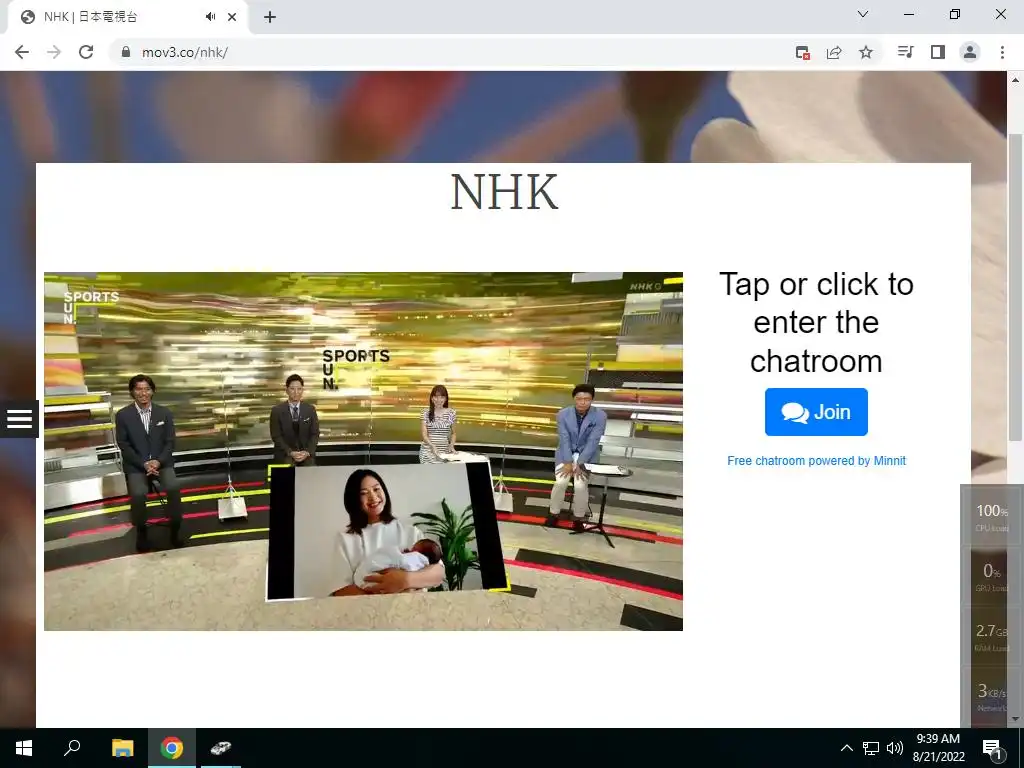This screenshot has height=768, width=1024.
Task: Click the NHK live video player
Action: pyautogui.click(x=363, y=451)
